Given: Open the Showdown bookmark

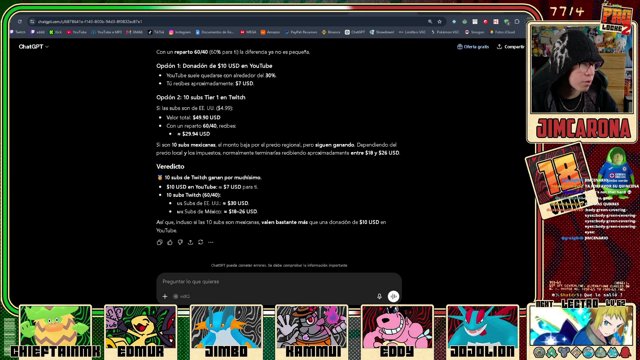Looking at the screenshot, I should (382, 32).
